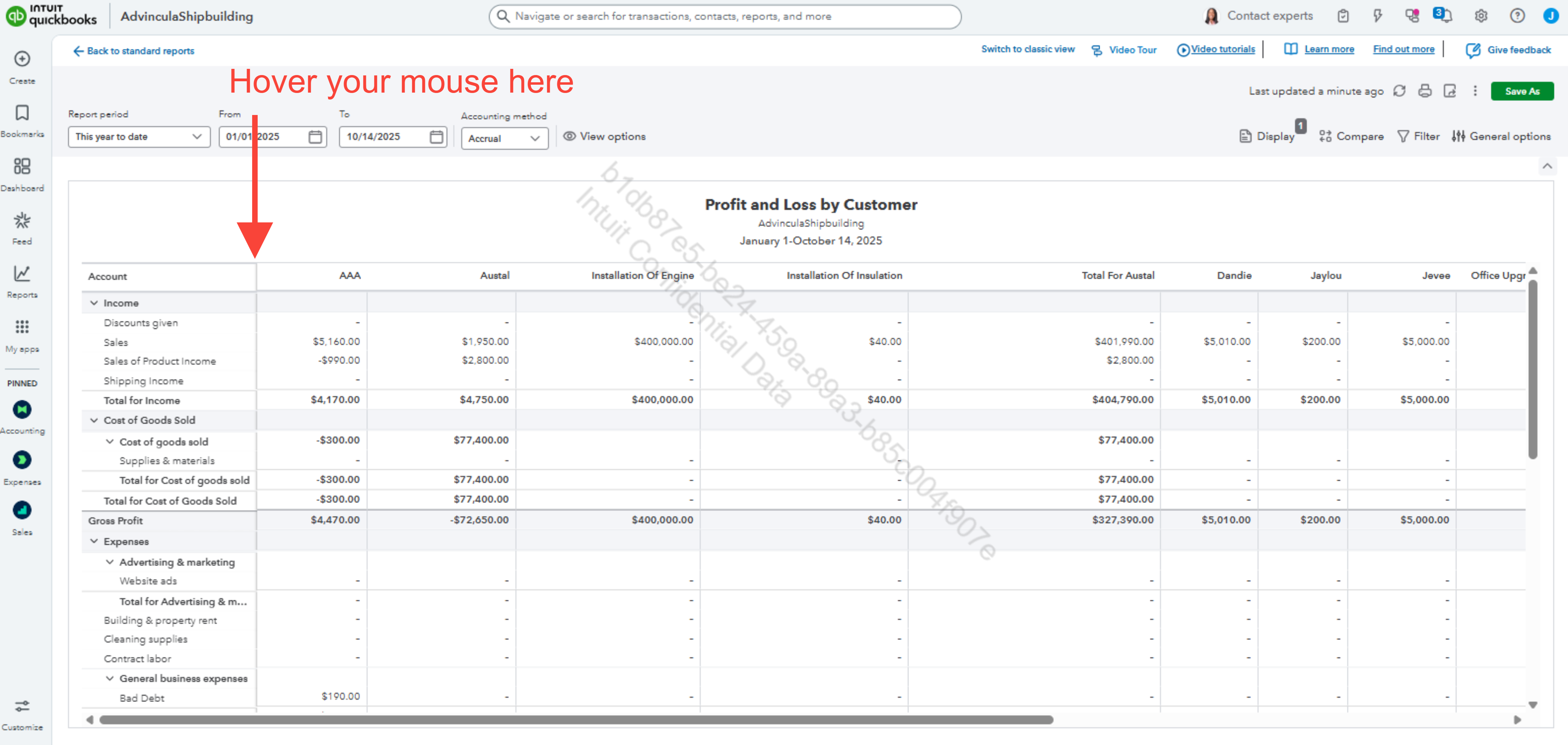Open the Filter menu
The width and height of the screenshot is (1568, 745).
point(1418,137)
